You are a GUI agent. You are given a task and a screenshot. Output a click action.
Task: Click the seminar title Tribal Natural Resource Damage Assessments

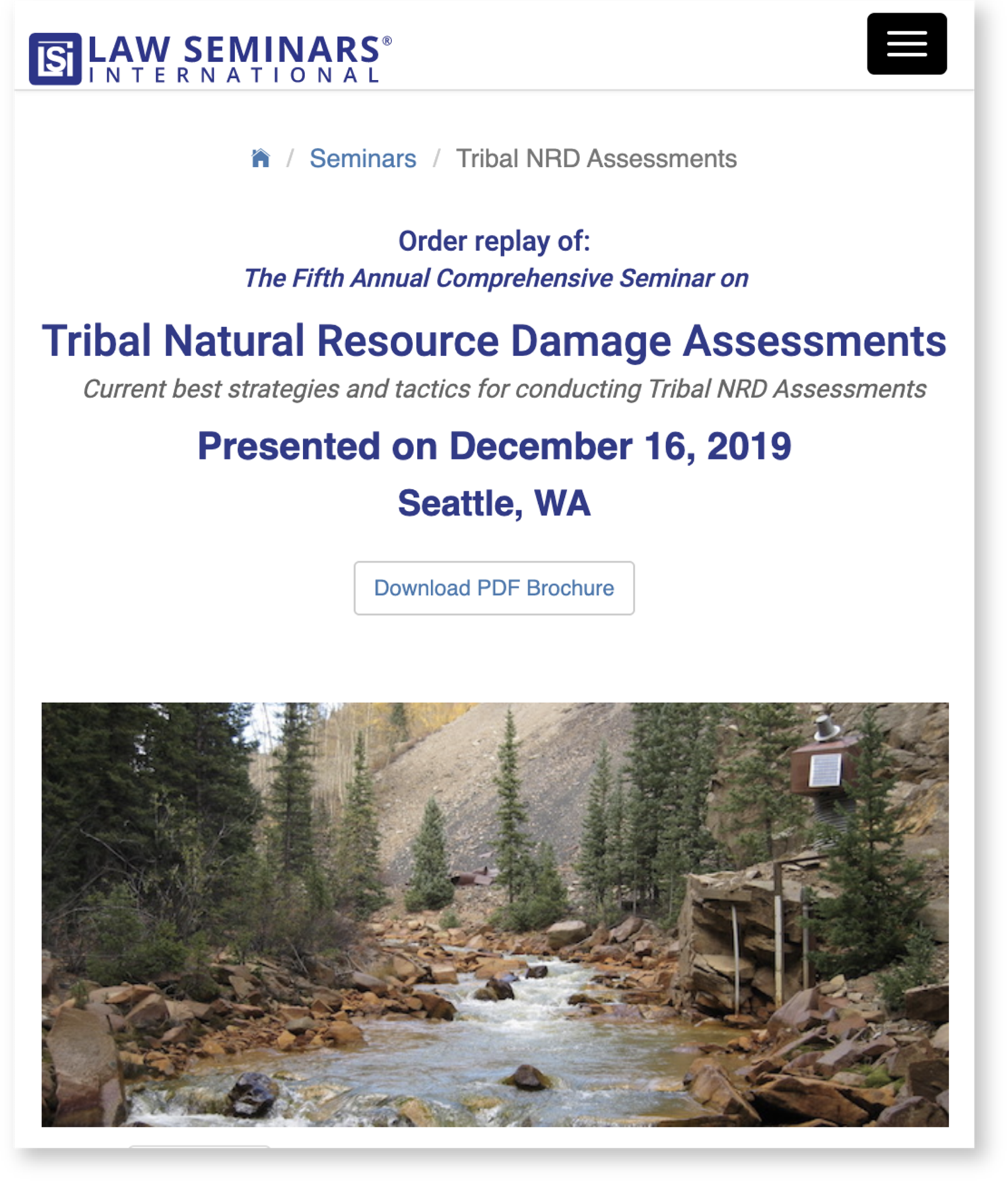494,340
